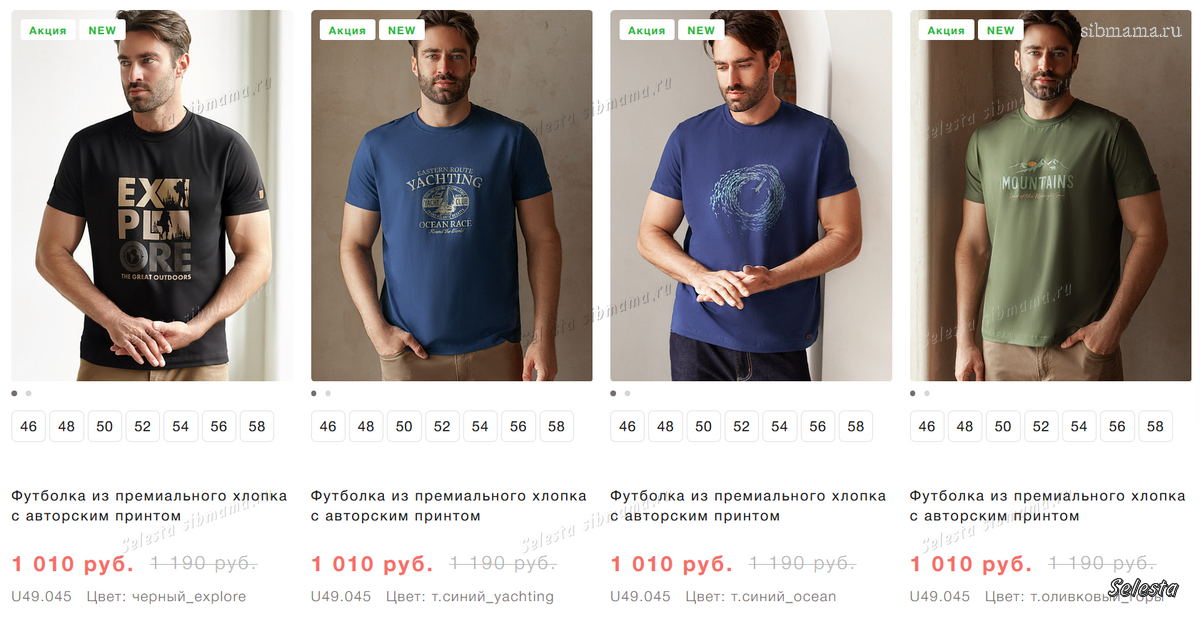
Task: Select second image dot under yachting shirt
Action: pos(328,394)
